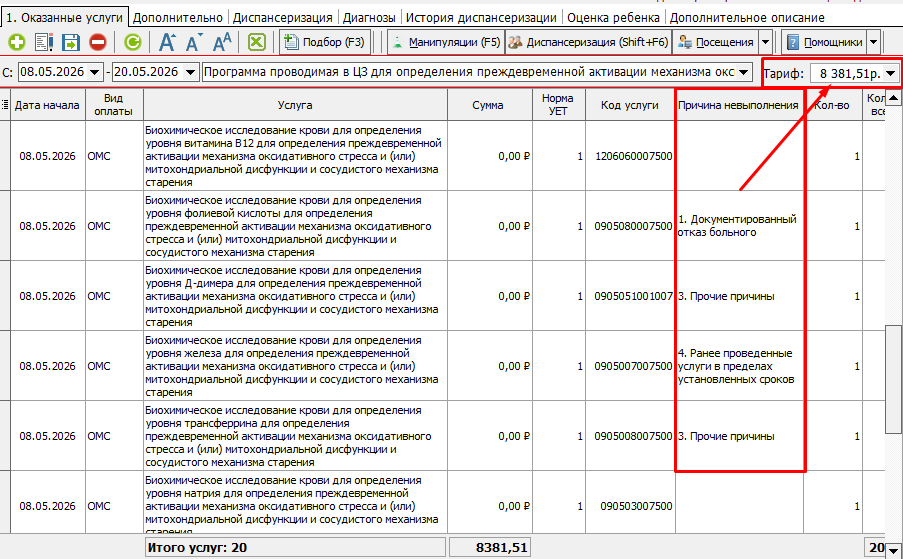The image size is (903, 559).
Task: Click the start date field 08.05.2026
Action: click(x=53, y=72)
